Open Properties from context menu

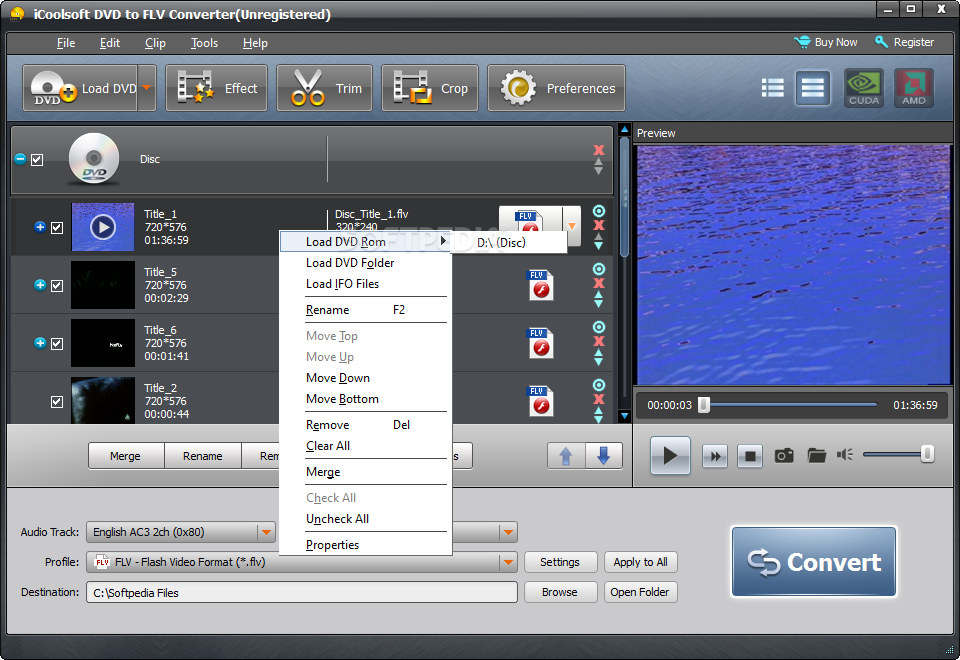click(x=366, y=545)
